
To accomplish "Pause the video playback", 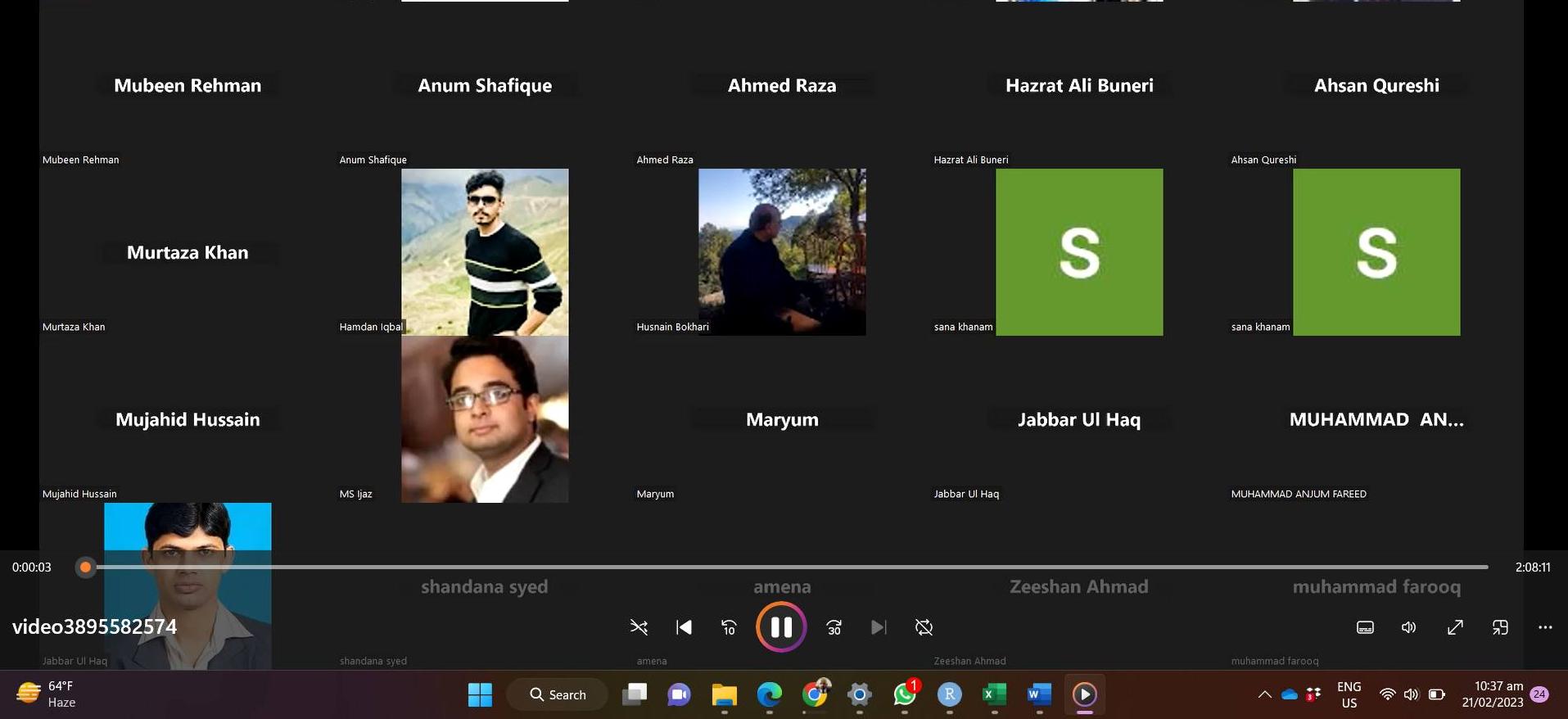I will click(780, 627).
